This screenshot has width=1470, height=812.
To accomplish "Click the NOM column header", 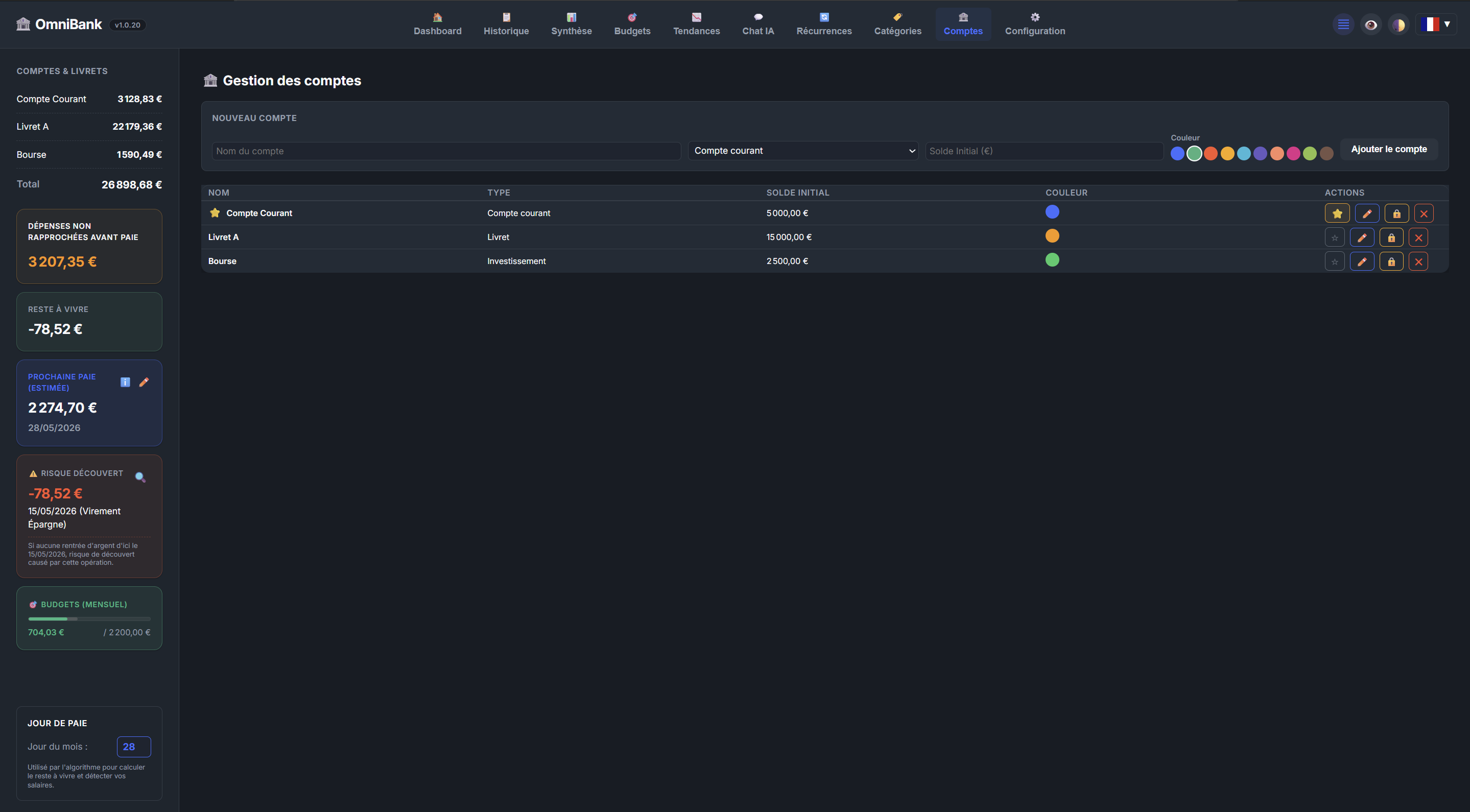I will click(x=219, y=193).
